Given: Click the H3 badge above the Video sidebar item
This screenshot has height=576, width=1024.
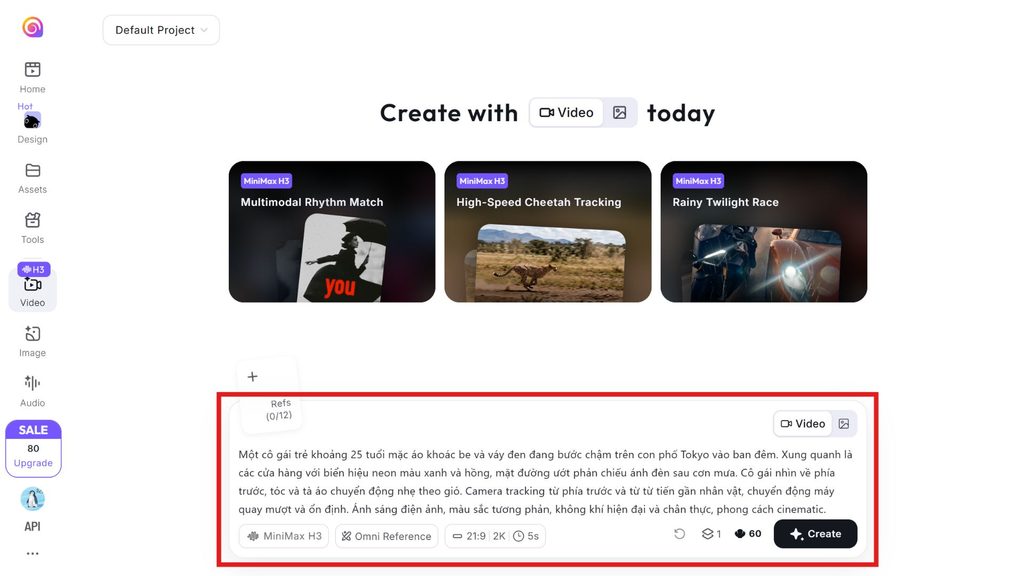Looking at the screenshot, I should click(33, 269).
